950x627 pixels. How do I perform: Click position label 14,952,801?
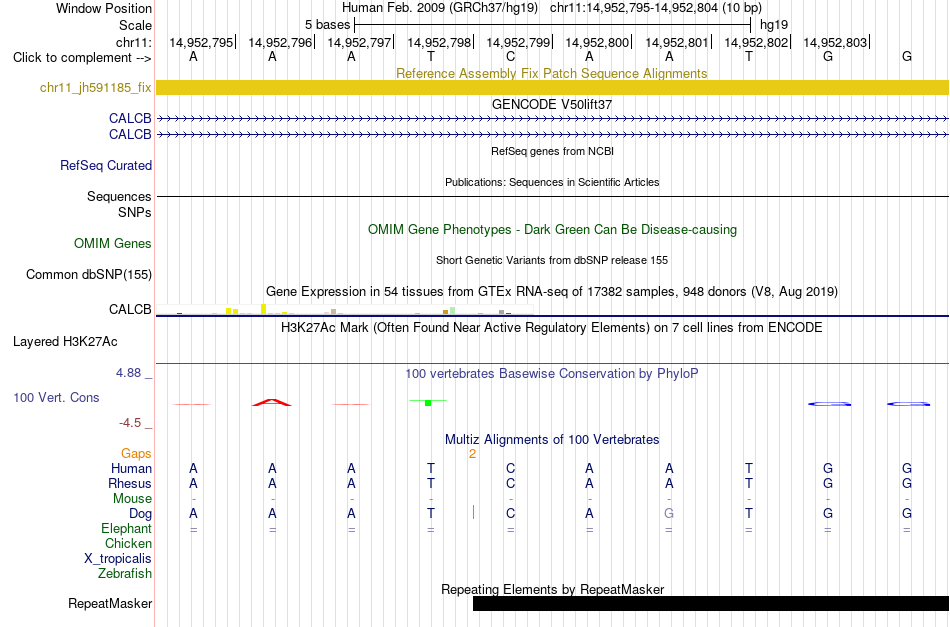(x=677, y=42)
